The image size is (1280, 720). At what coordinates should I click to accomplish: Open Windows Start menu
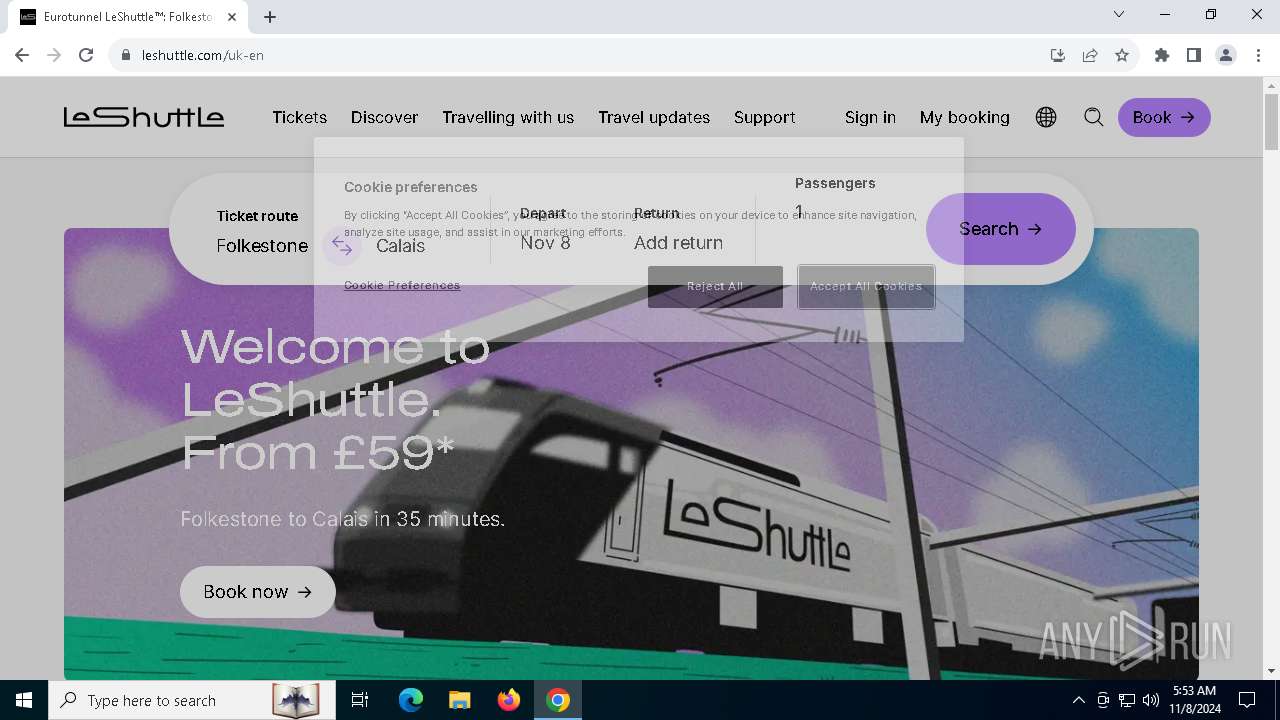tap(24, 700)
